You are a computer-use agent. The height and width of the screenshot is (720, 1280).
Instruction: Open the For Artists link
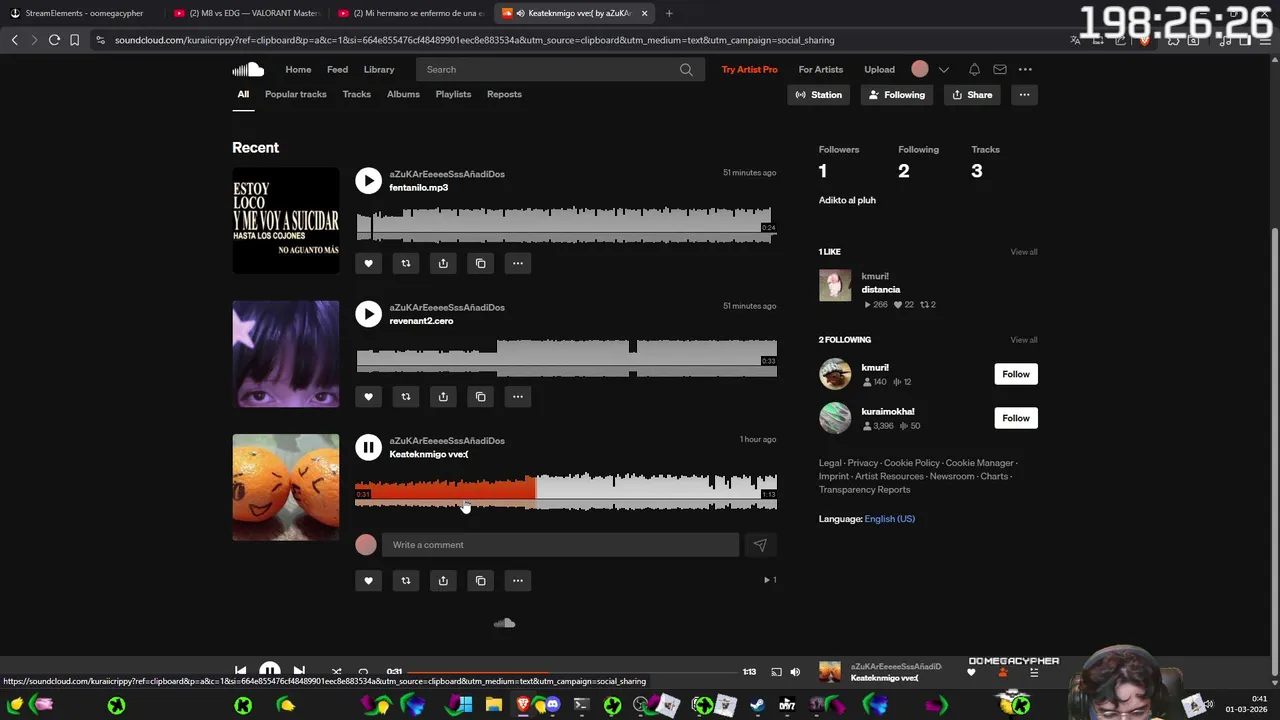[821, 69]
